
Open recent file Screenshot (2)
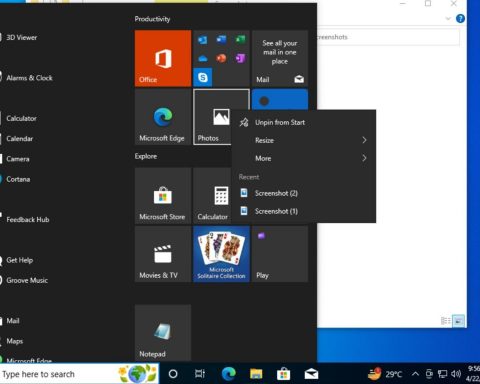click(x=304, y=193)
